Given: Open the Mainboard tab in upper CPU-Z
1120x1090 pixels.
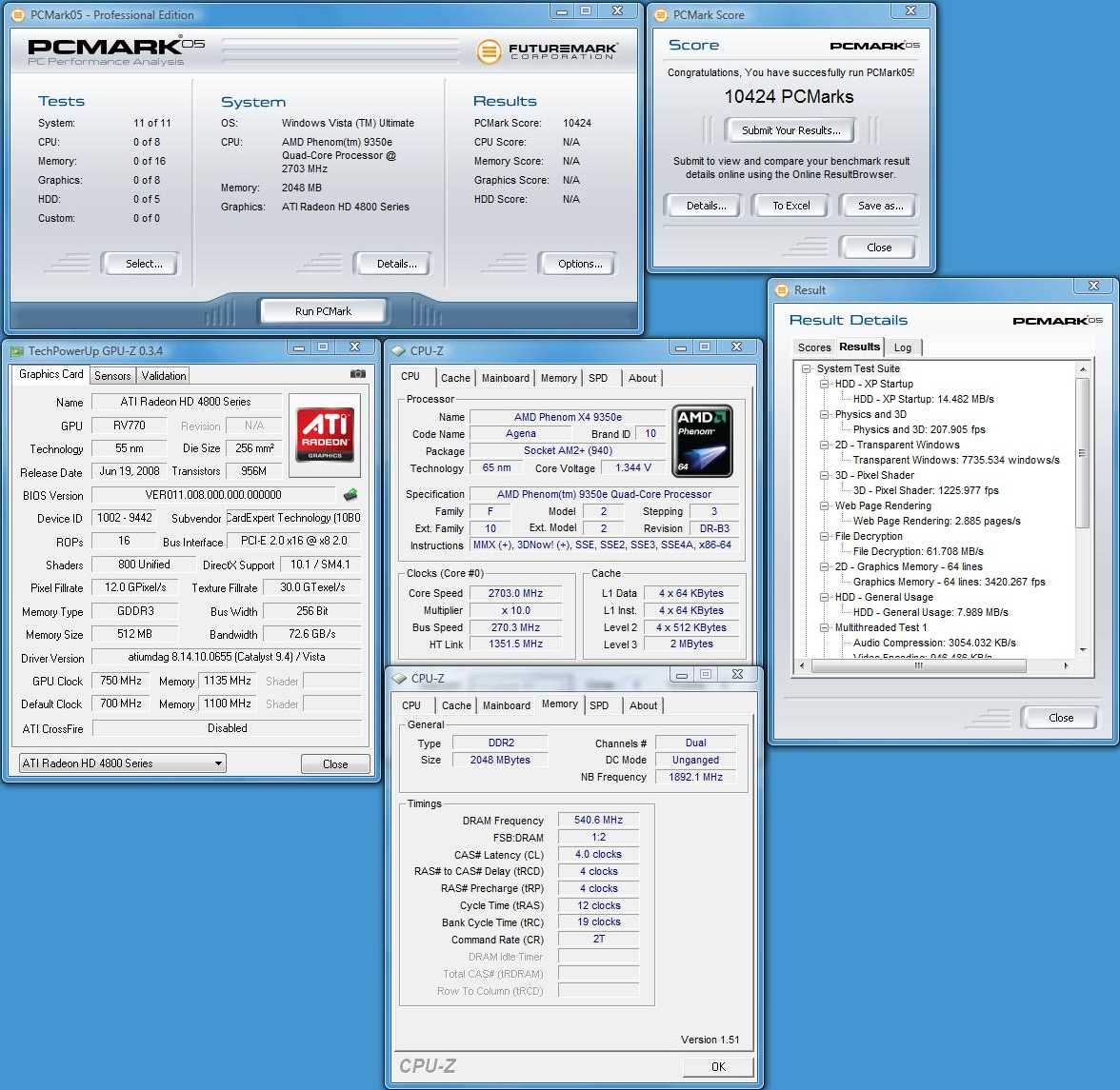Looking at the screenshot, I should [x=506, y=378].
